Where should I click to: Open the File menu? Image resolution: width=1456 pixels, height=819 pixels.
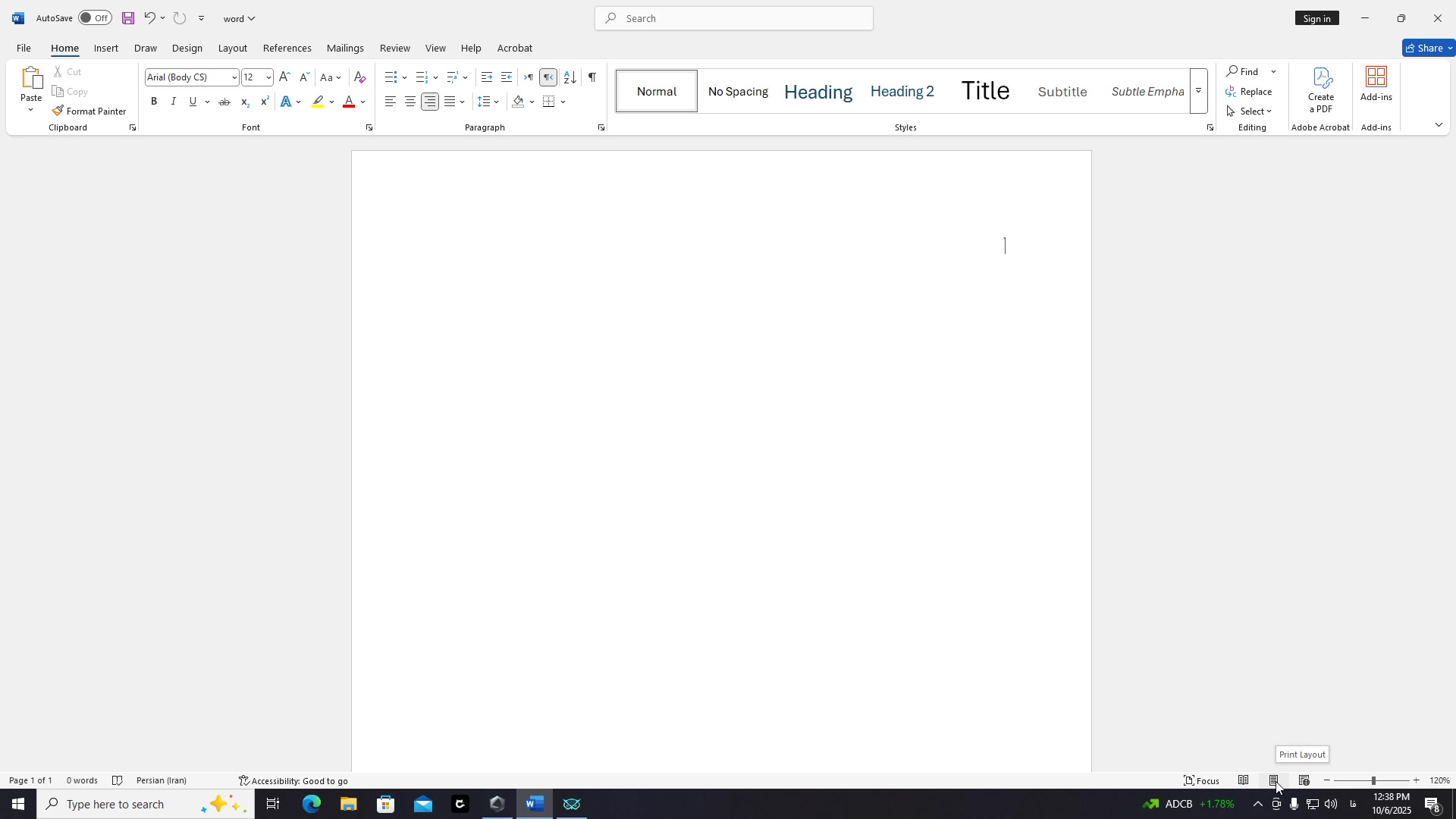click(24, 48)
